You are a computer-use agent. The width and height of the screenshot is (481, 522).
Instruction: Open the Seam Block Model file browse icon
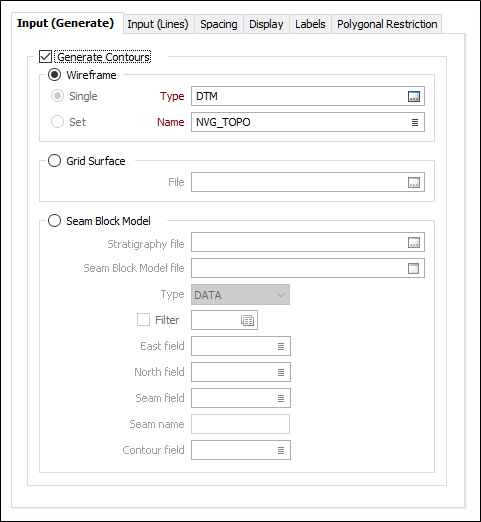pos(414,268)
